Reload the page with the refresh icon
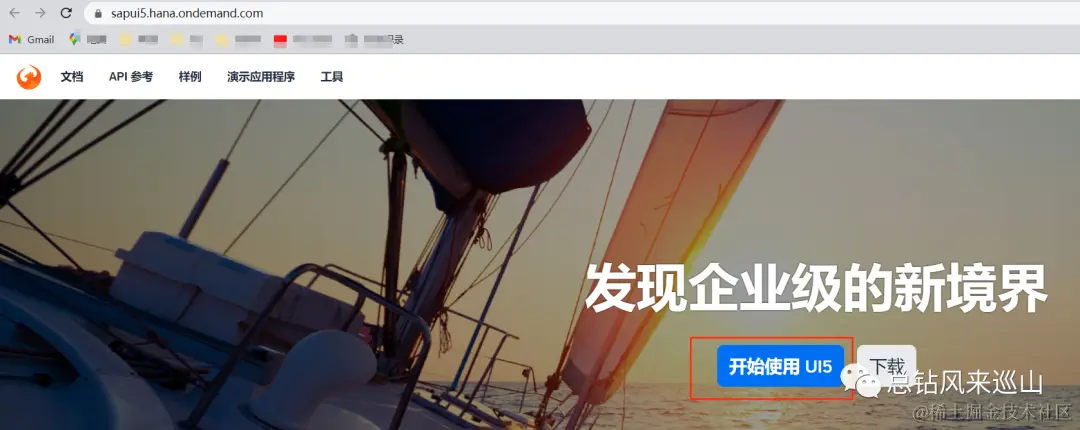 click(66, 13)
